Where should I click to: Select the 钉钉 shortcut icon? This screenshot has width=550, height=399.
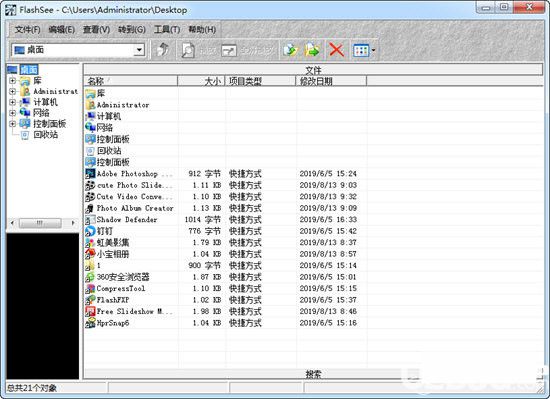point(90,231)
